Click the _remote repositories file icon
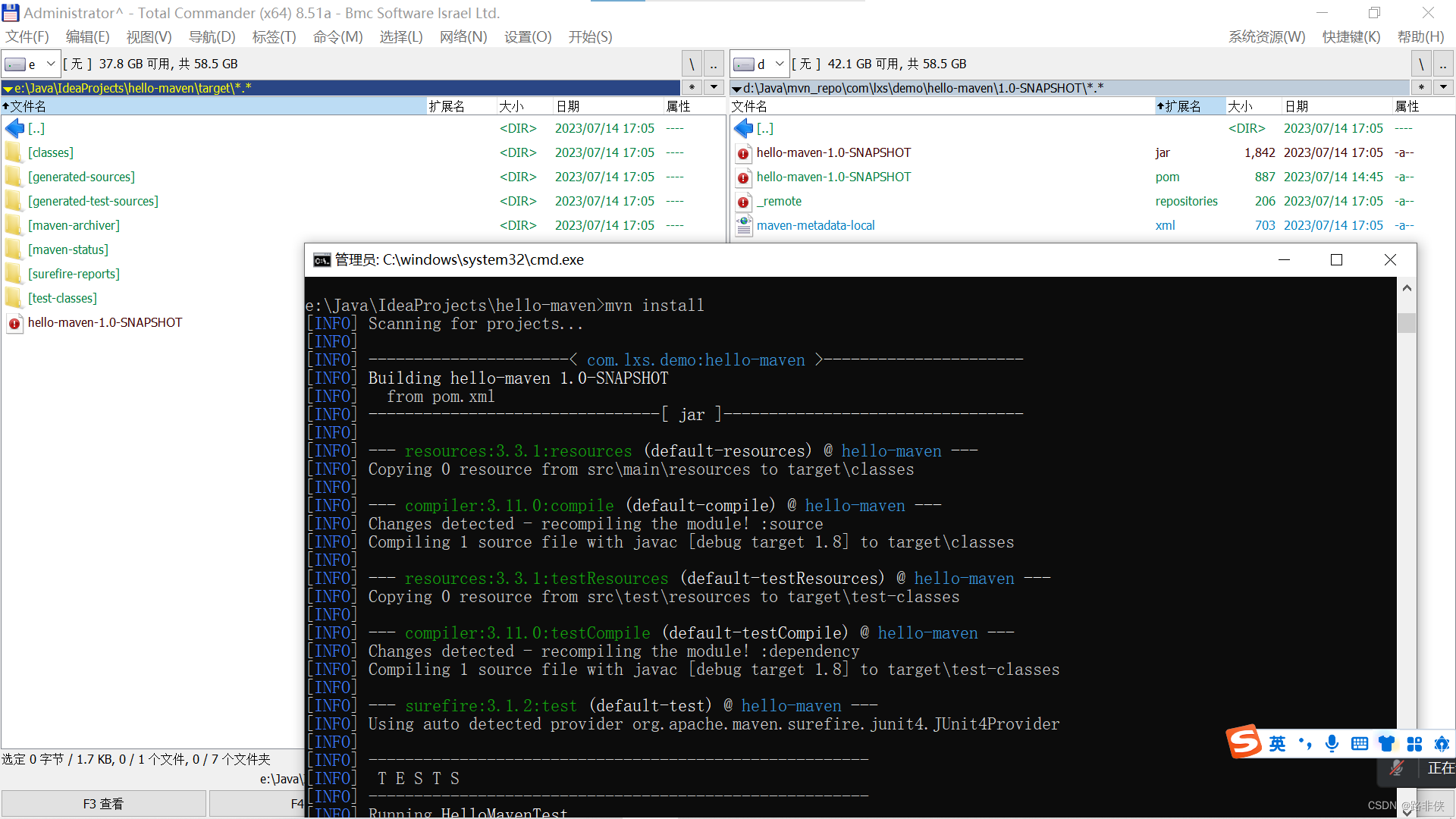The width and height of the screenshot is (1456, 819). coord(744,202)
